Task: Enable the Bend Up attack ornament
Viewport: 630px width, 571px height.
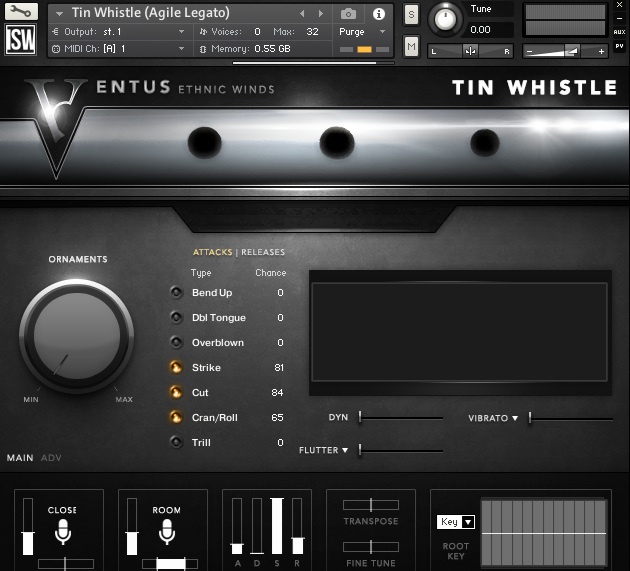Action: tap(176, 292)
